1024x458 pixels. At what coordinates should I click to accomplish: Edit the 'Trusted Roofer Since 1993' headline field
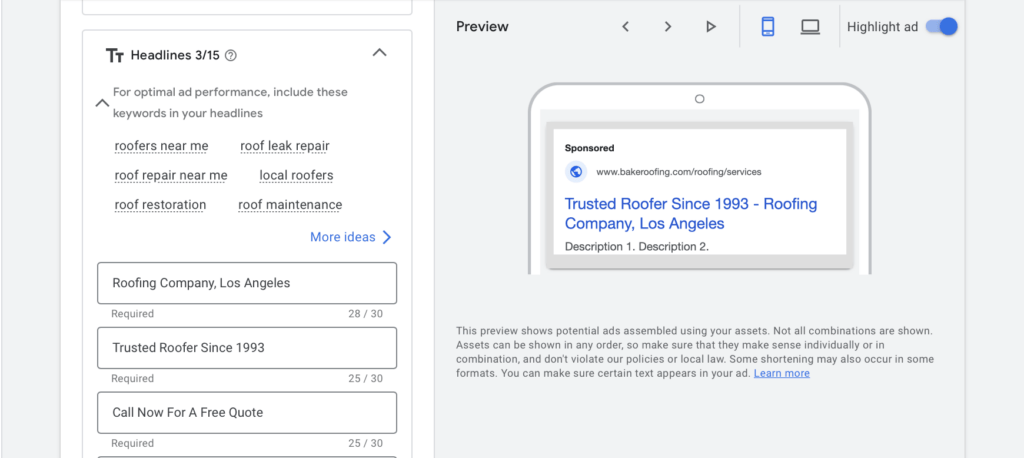[x=247, y=348]
